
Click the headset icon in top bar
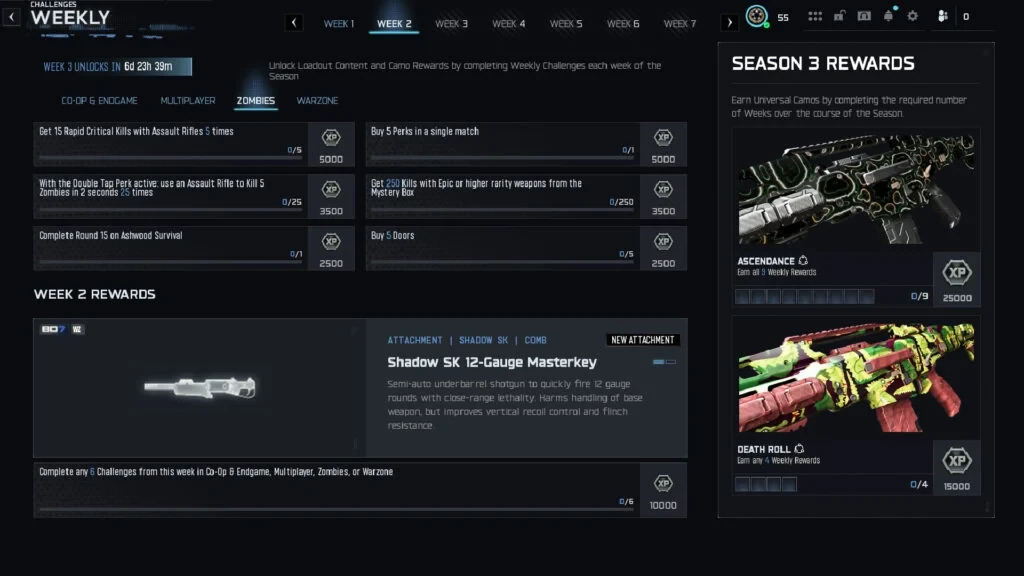(x=864, y=17)
